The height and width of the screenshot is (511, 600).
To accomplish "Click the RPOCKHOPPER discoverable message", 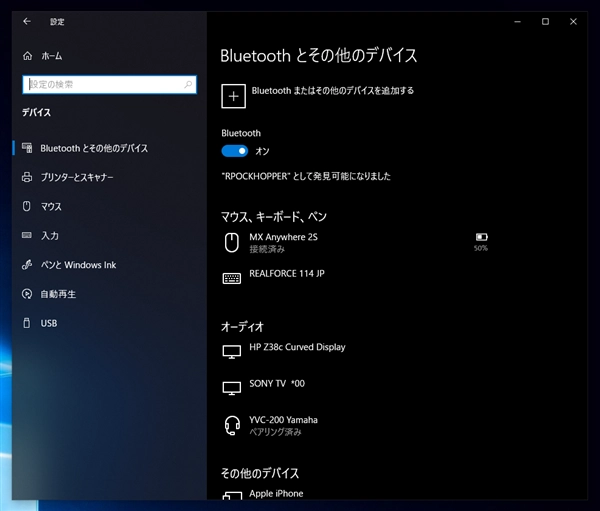I will (x=306, y=176).
